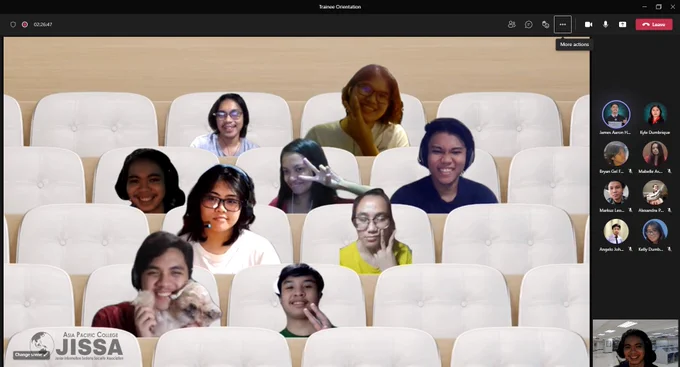Minimize the Teams meeting window

pos(645,7)
